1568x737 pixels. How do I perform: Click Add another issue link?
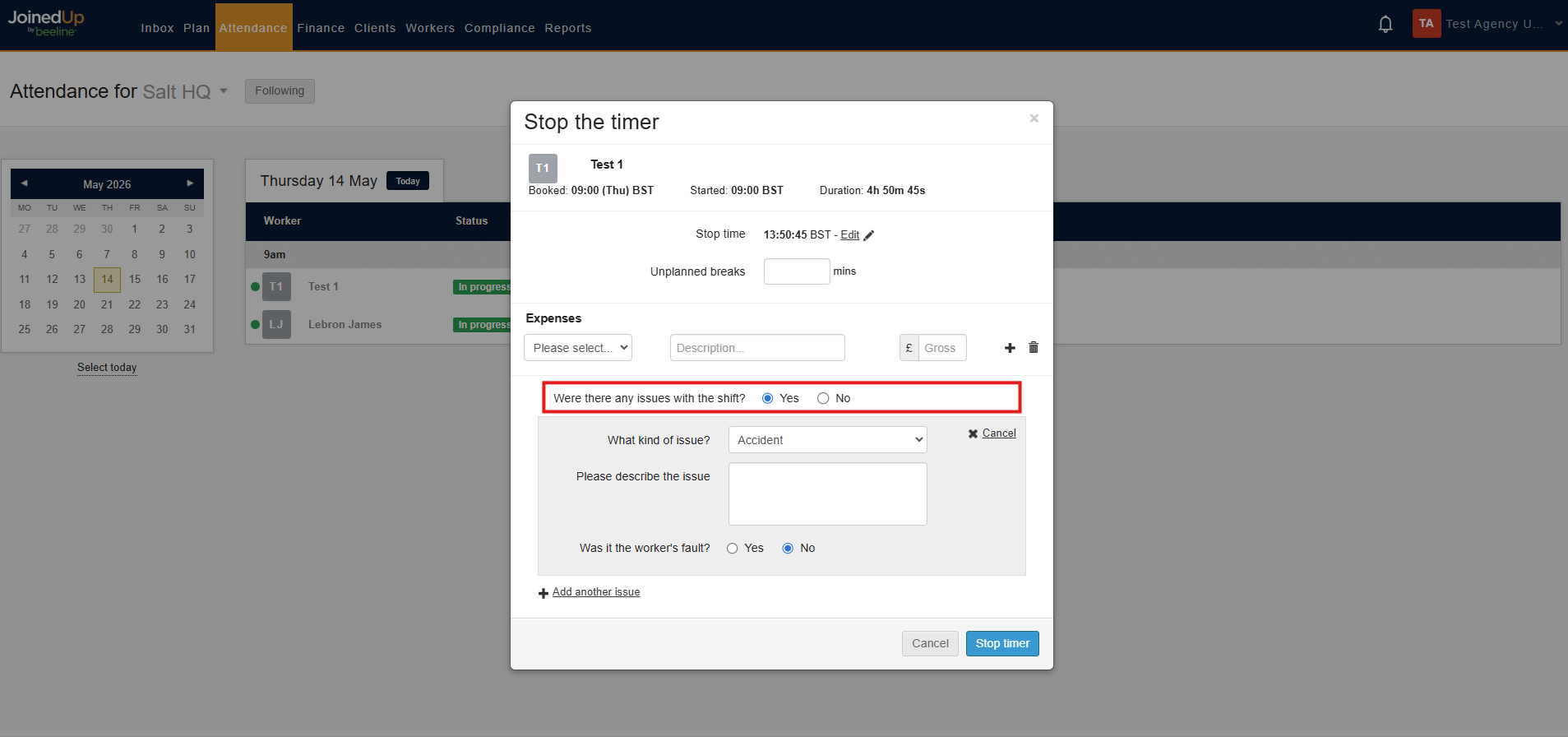pos(596,592)
